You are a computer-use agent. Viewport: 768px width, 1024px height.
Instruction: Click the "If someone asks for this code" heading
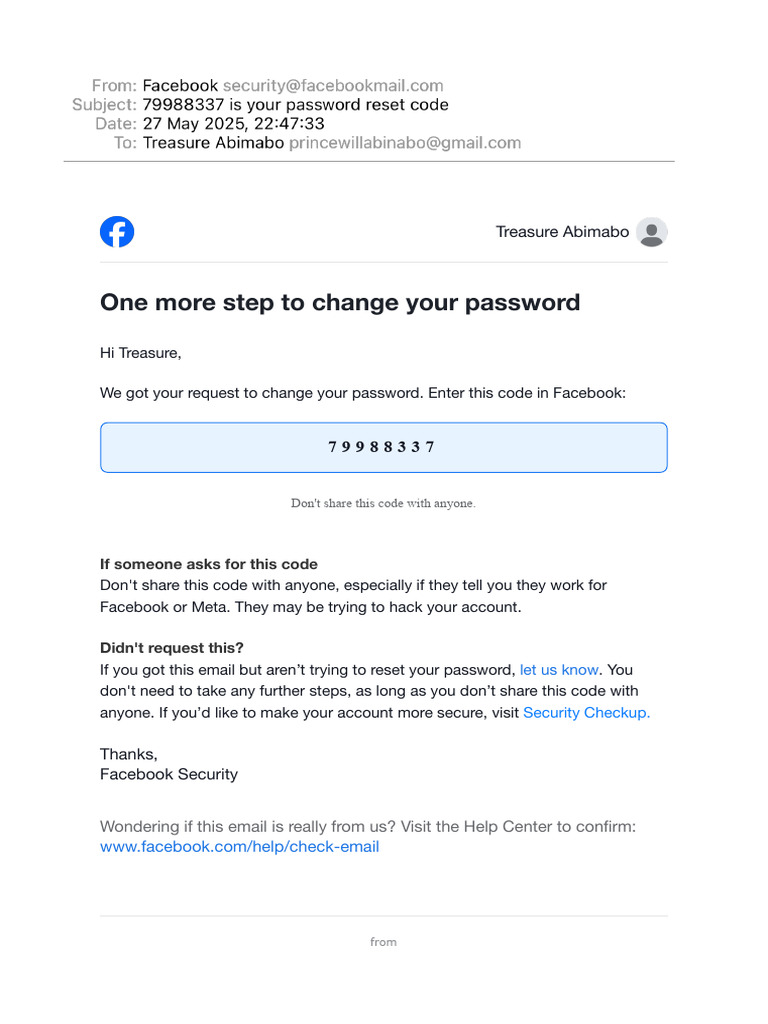(209, 564)
